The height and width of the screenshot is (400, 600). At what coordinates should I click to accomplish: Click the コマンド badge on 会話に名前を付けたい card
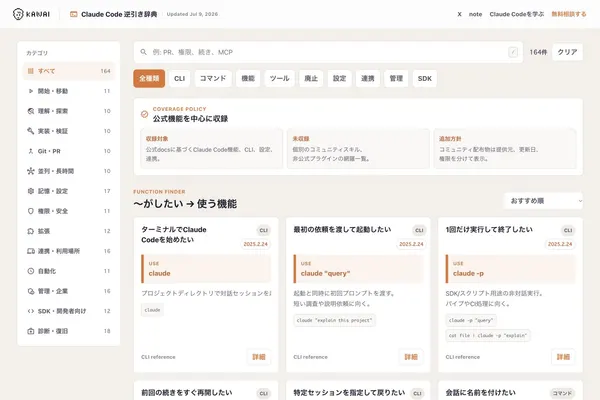pos(562,393)
